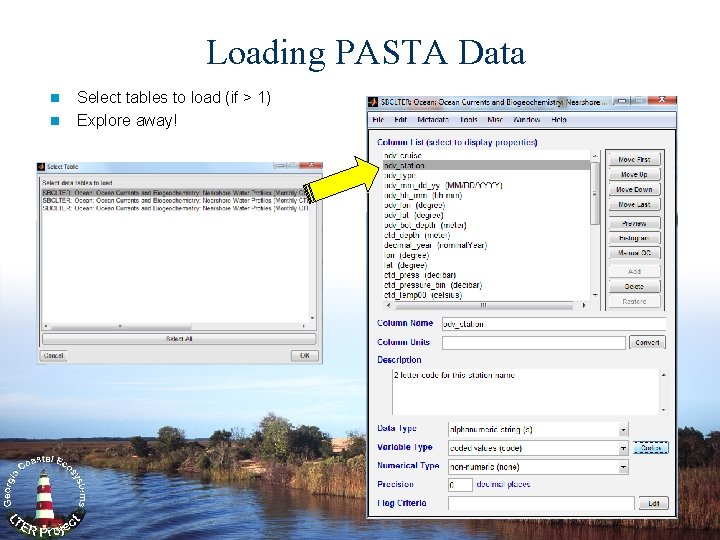Click Cancel in the Select Table dialog
Viewport: 720px width, 540px height.
click(x=54, y=355)
